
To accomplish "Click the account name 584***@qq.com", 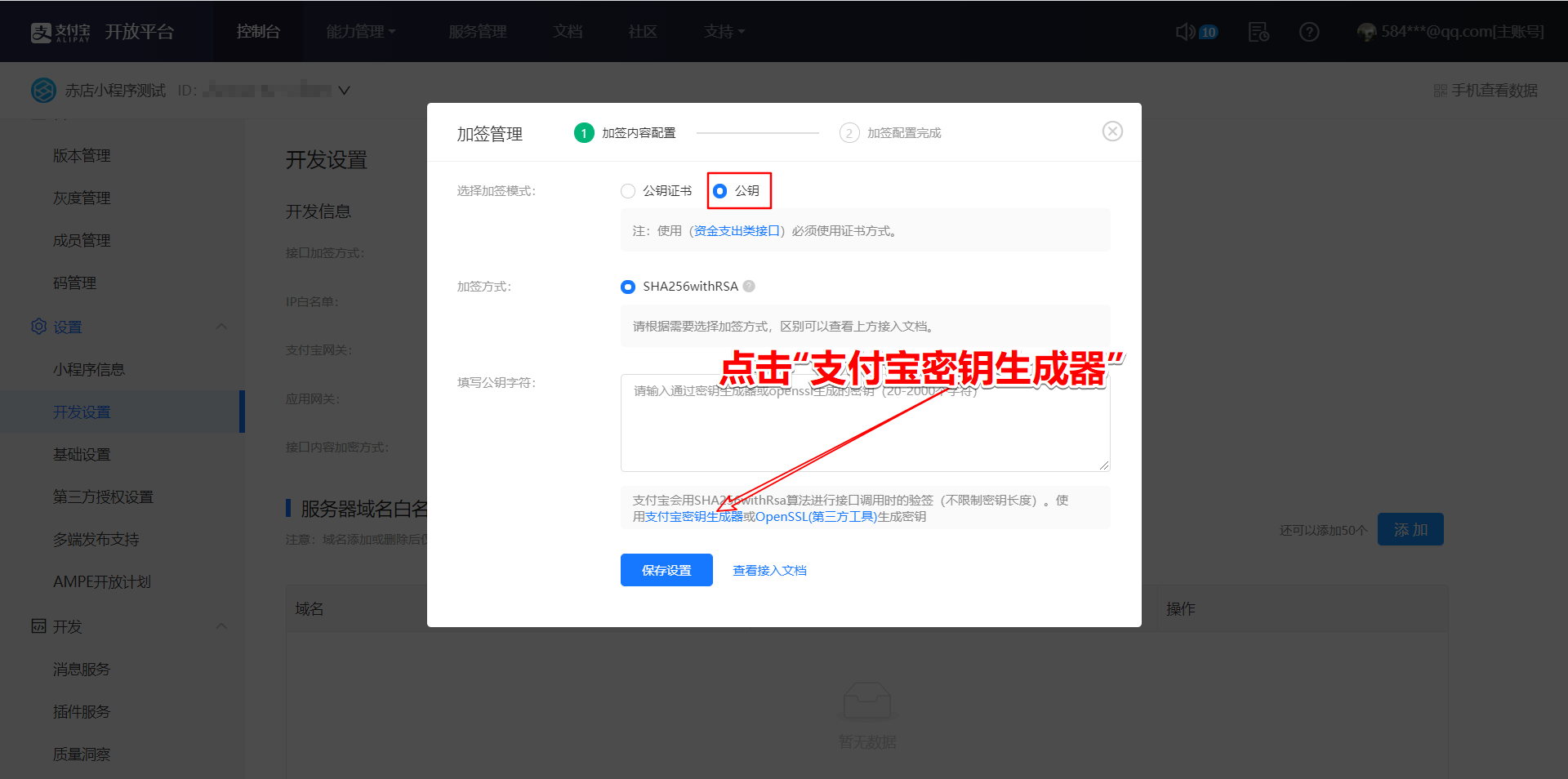I will 1463,32.
